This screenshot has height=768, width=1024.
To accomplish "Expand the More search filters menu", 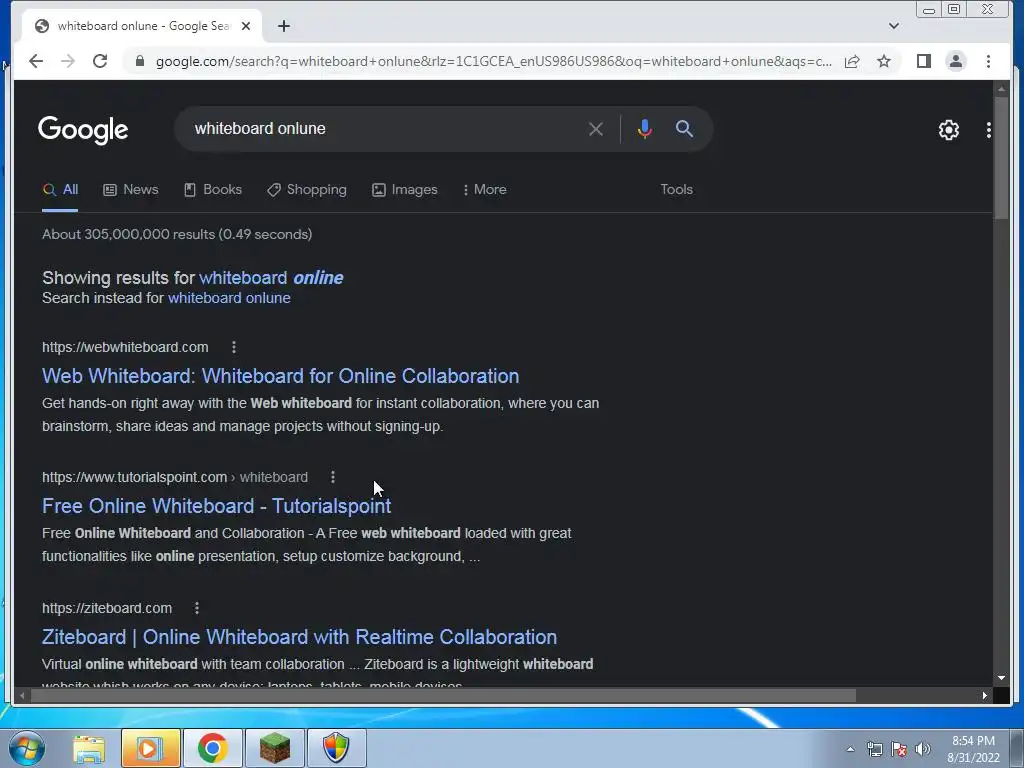I will (485, 189).
